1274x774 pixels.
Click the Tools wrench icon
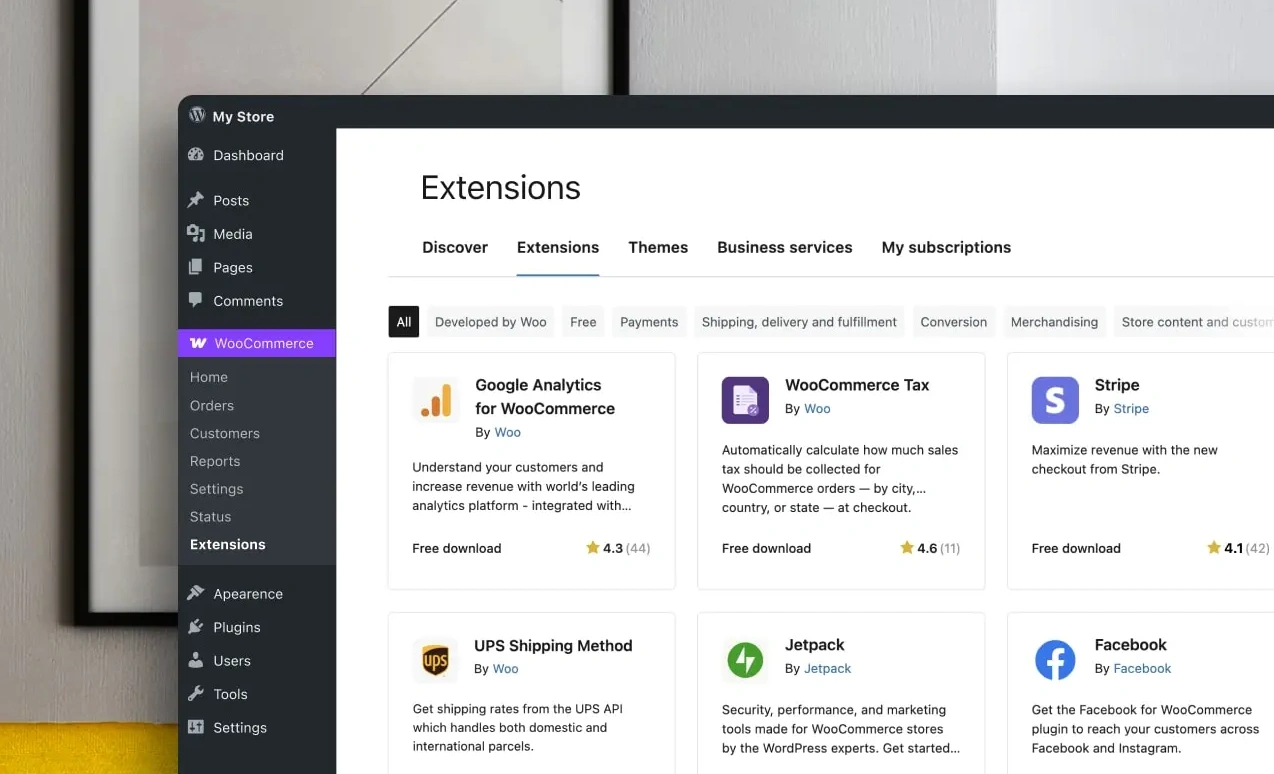click(196, 694)
